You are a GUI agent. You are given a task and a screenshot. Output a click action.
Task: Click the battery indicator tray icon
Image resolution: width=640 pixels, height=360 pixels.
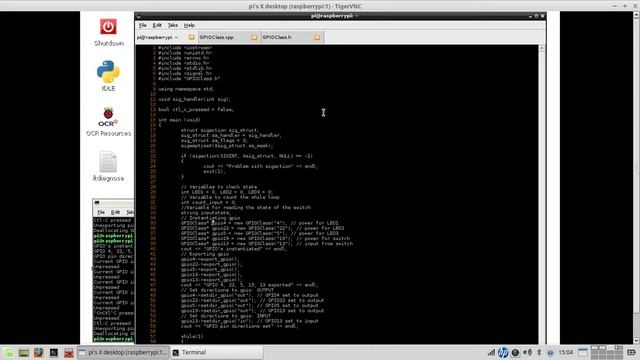[x=631, y=352]
